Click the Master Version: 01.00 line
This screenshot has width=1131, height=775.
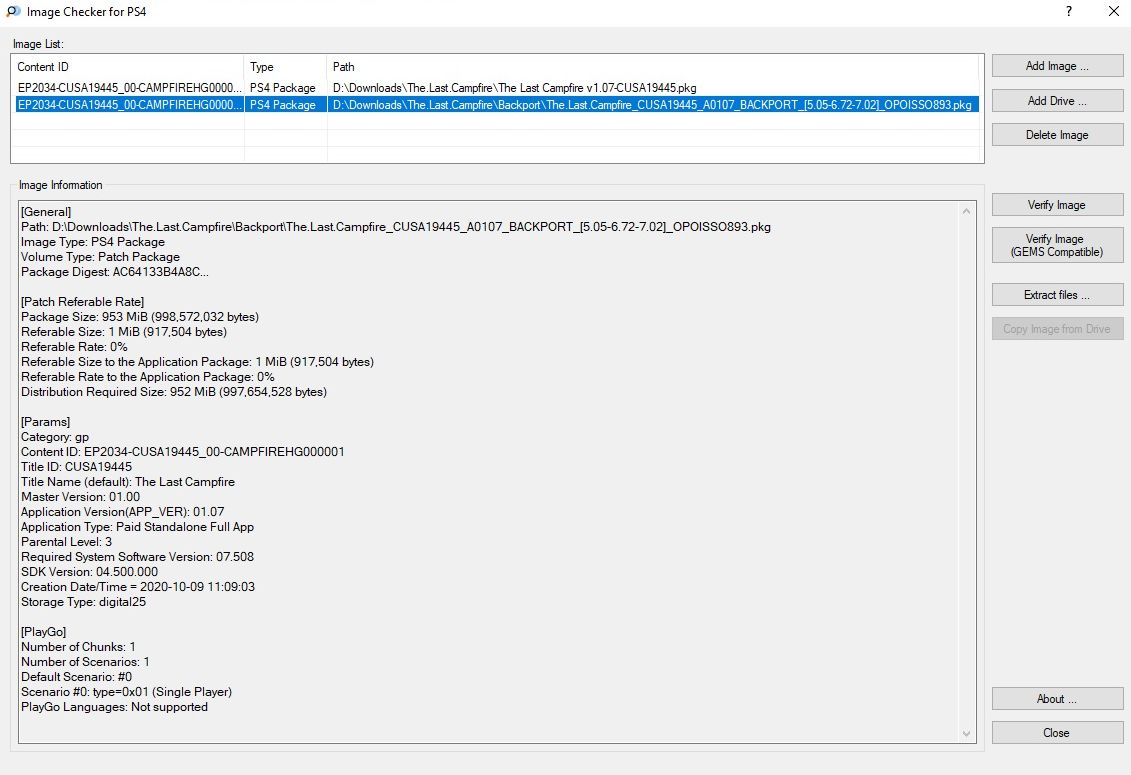click(81, 497)
